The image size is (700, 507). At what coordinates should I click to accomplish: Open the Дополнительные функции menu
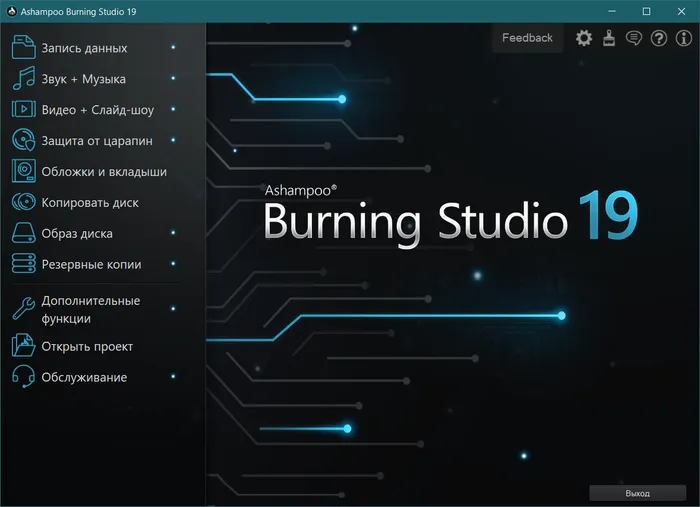pyautogui.click(x=91, y=309)
